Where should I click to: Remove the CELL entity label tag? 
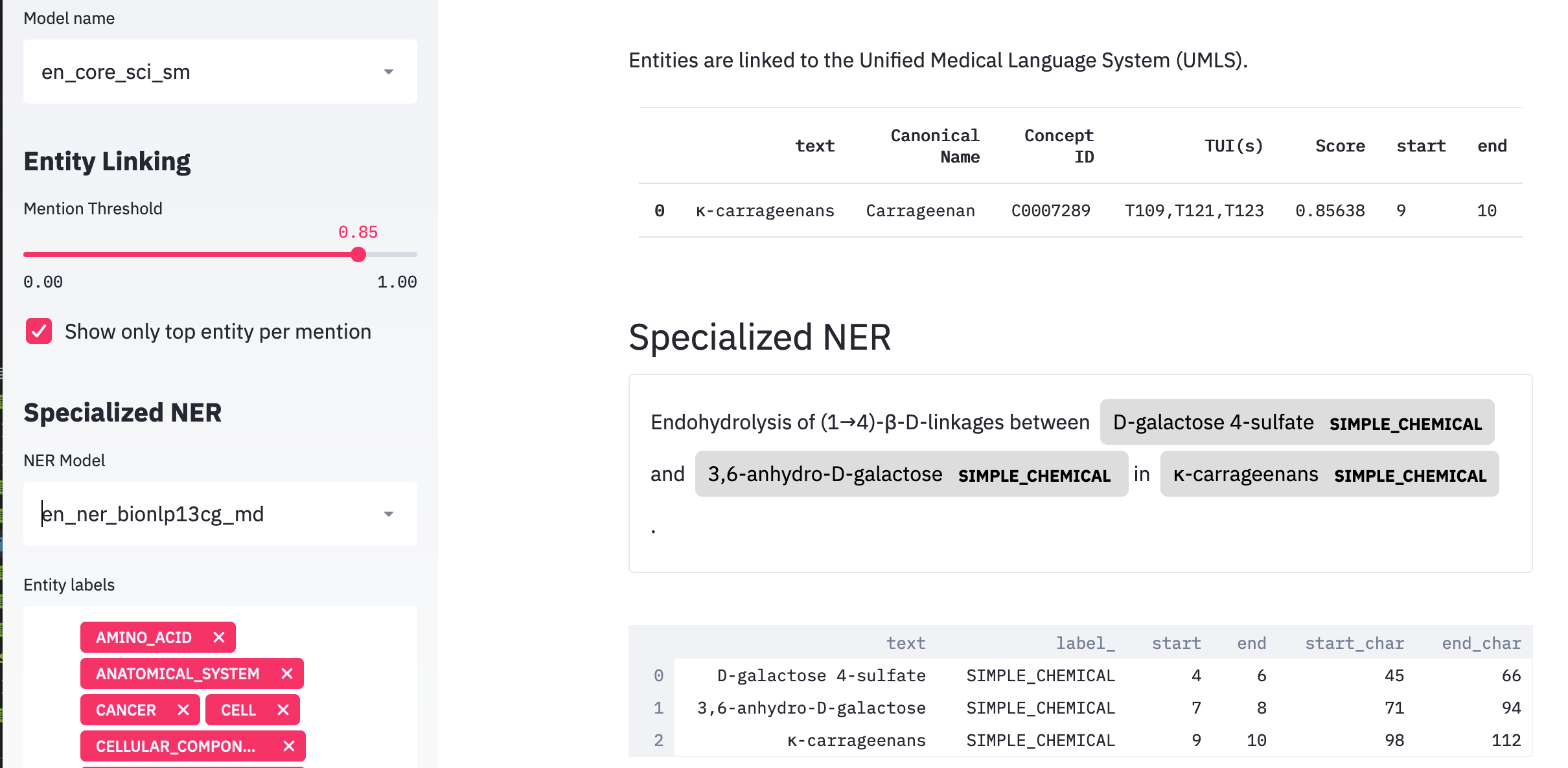[x=283, y=710]
